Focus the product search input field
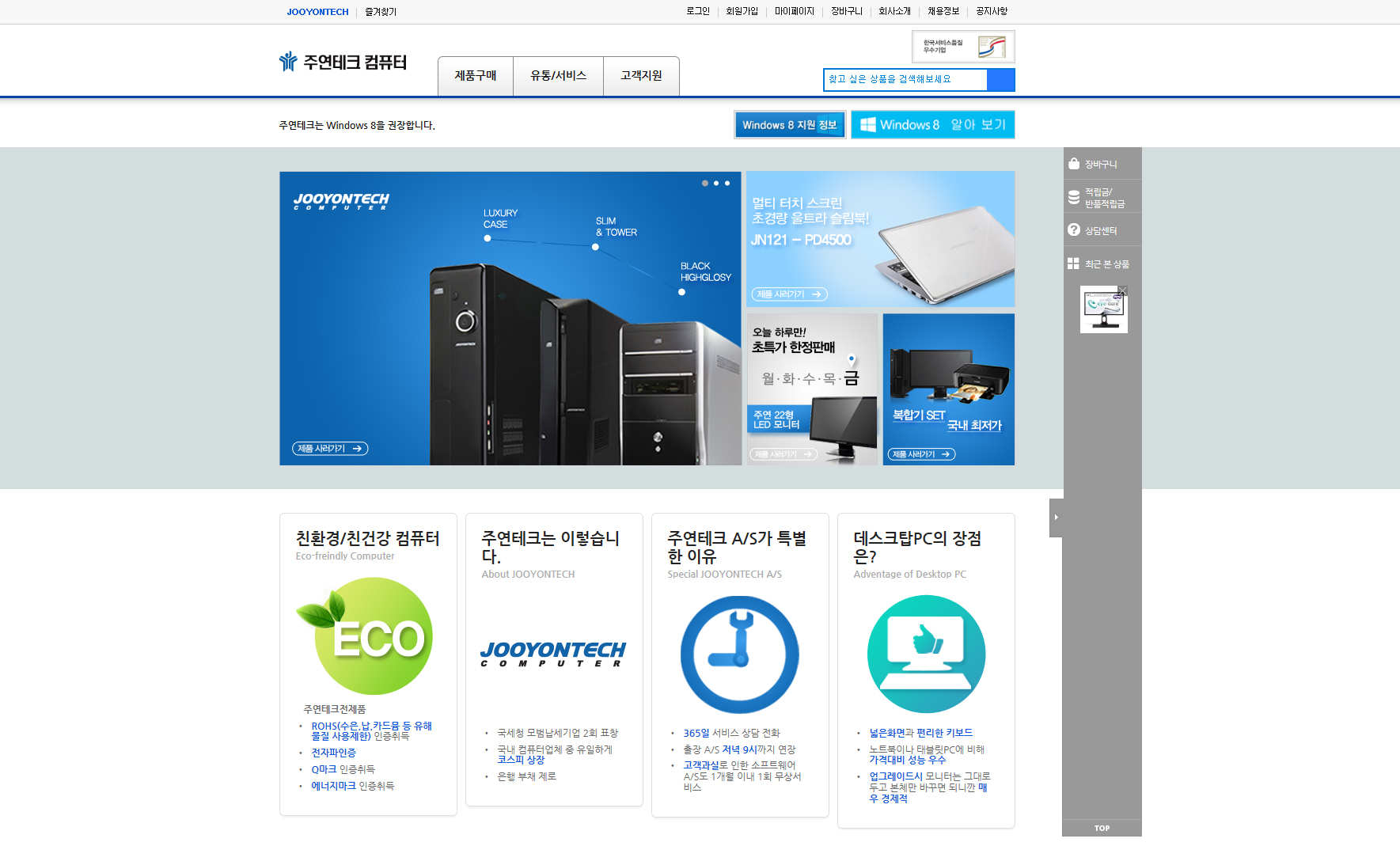This screenshot has width=1400, height=846. [x=905, y=79]
